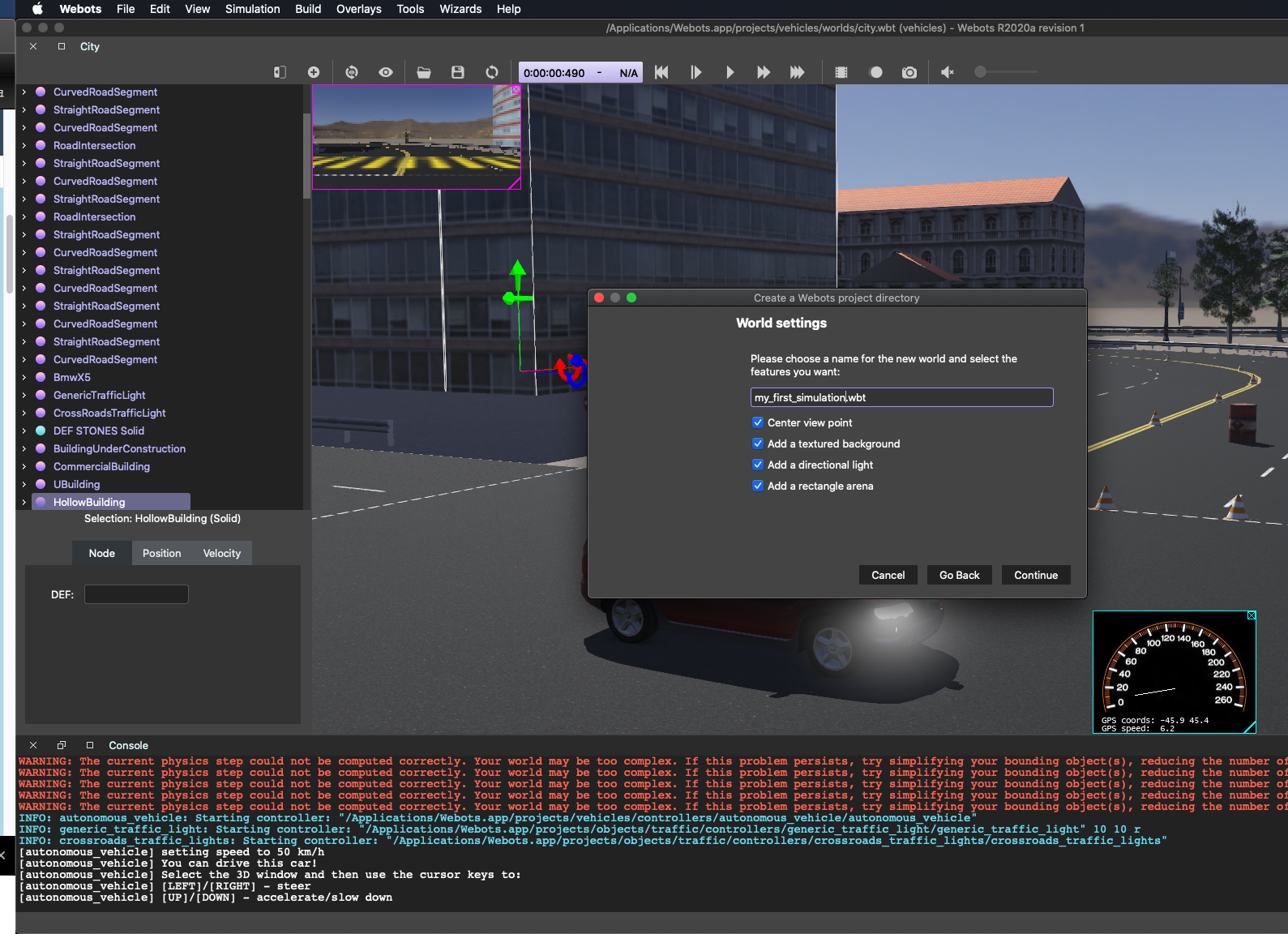Expand the GenericTrafficLight node

pyautogui.click(x=24, y=395)
